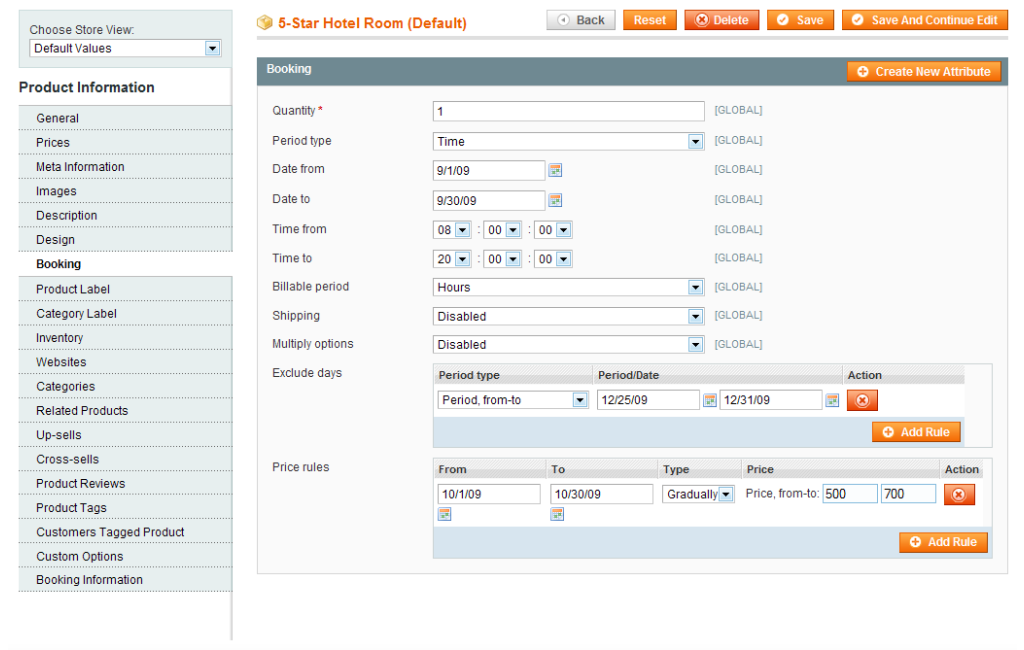Edit price rule To date 10/30/09
Viewport: 1024px width, 650px height.
(601, 494)
